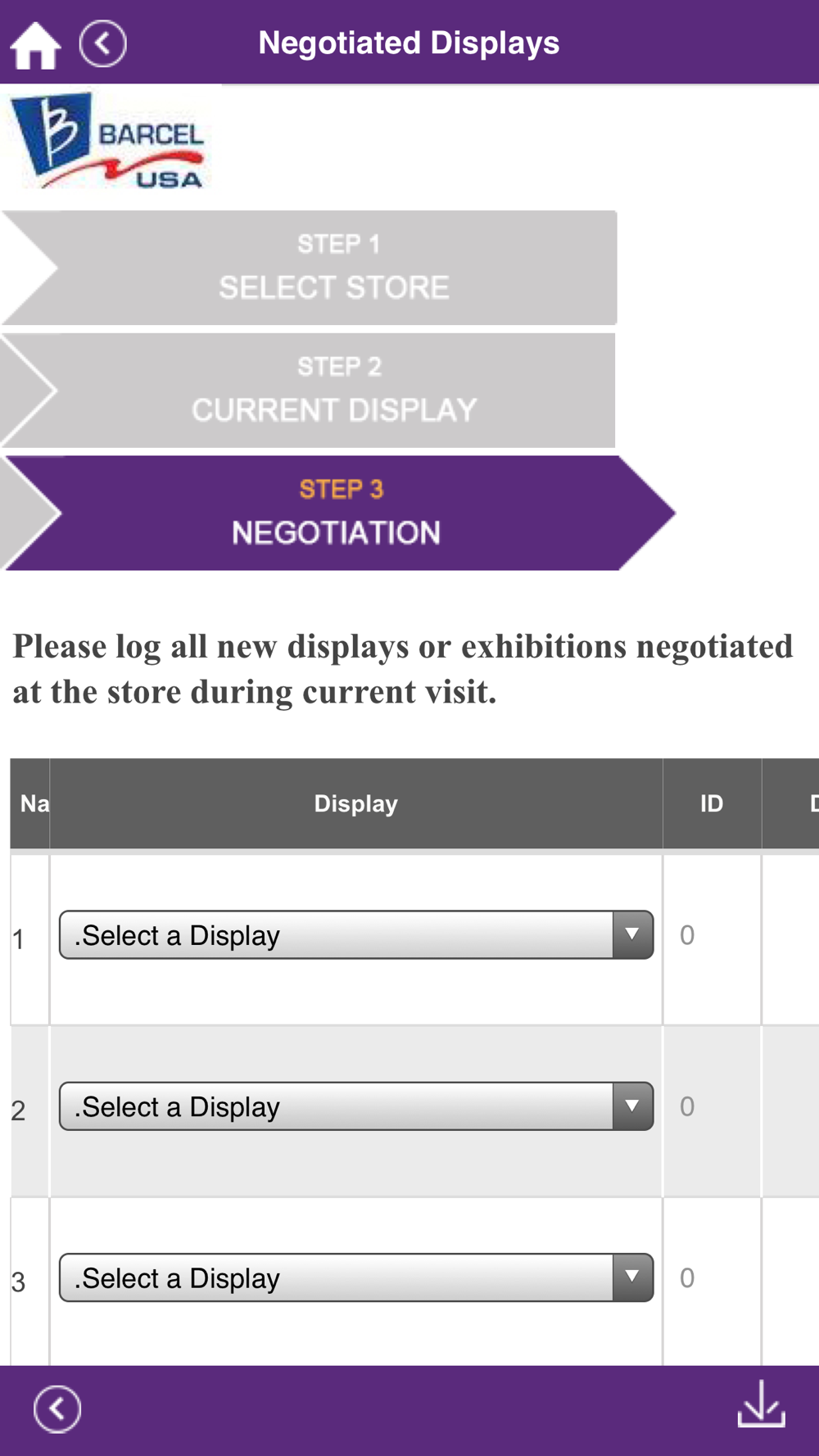The width and height of the screenshot is (819, 1456).
Task: Click dropdown arrow in row 2
Action: pos(632,1106)
